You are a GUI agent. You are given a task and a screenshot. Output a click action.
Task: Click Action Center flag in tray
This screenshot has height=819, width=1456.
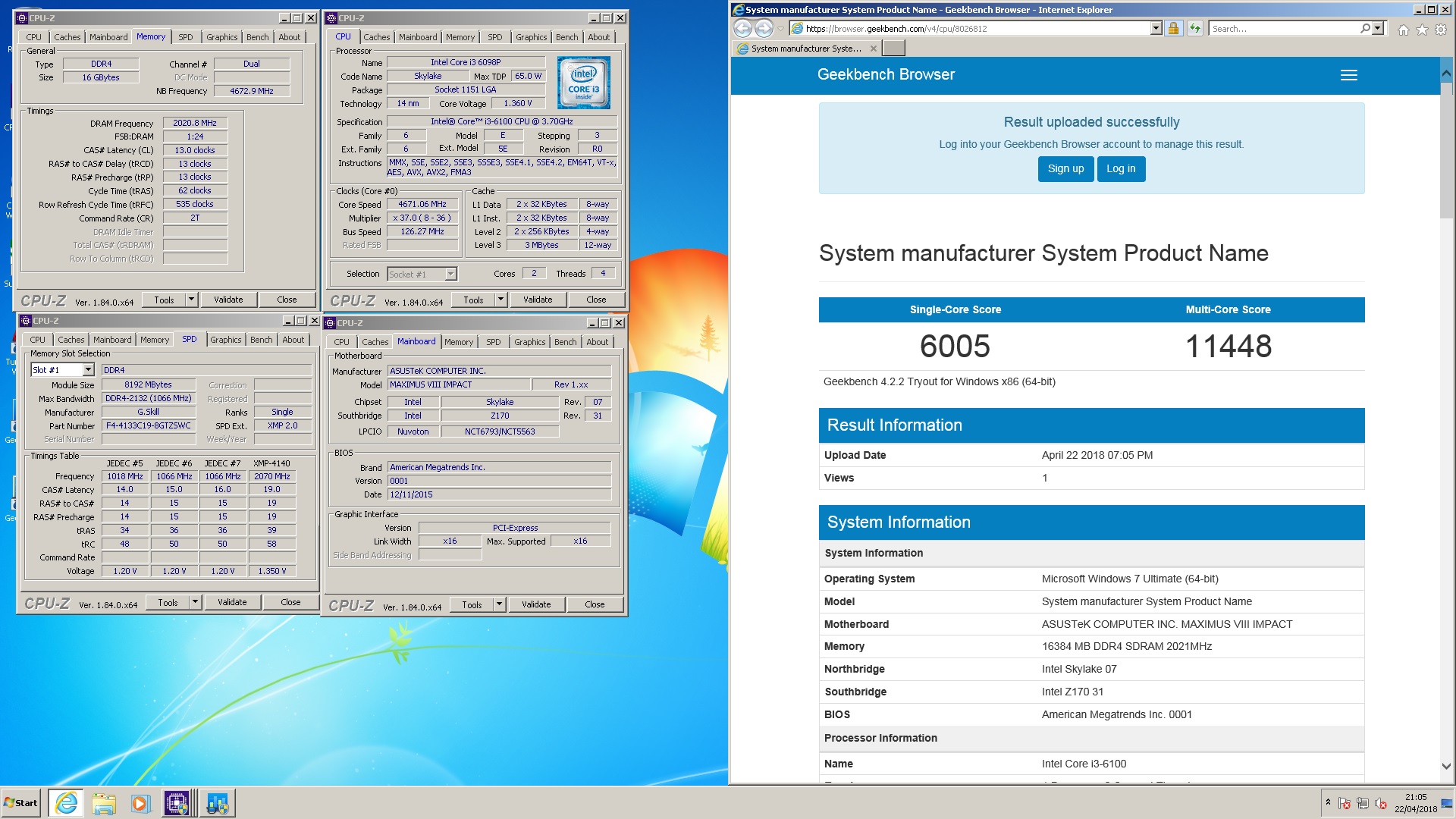tap(1345, 804)
